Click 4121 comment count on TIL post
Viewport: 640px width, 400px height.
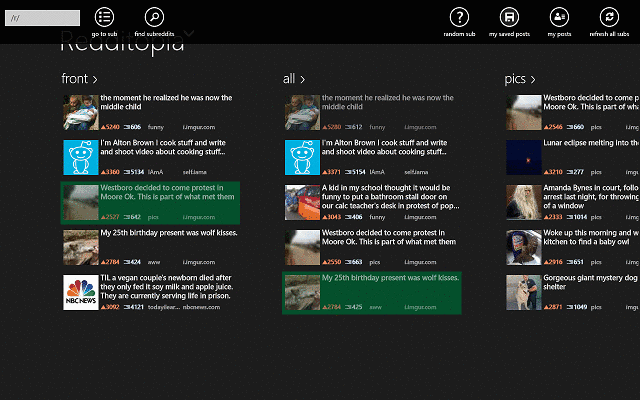134,307
